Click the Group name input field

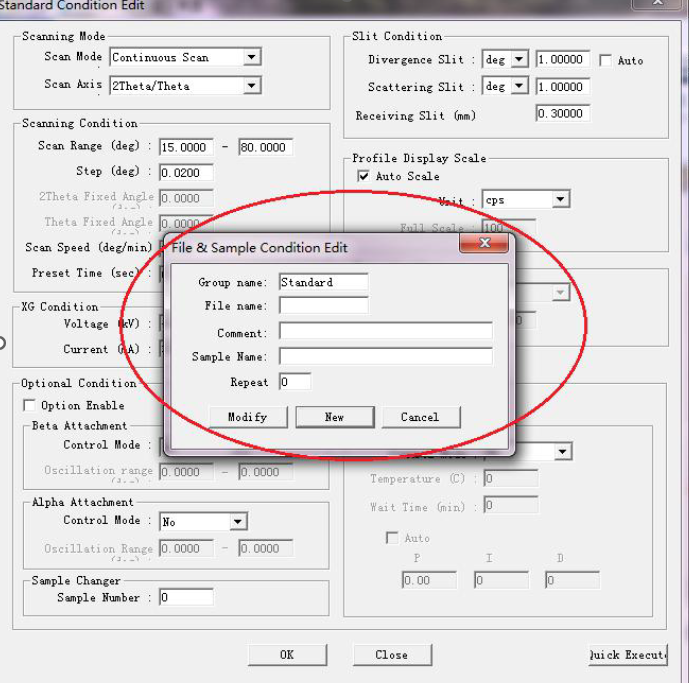click(x=323, y=282)
